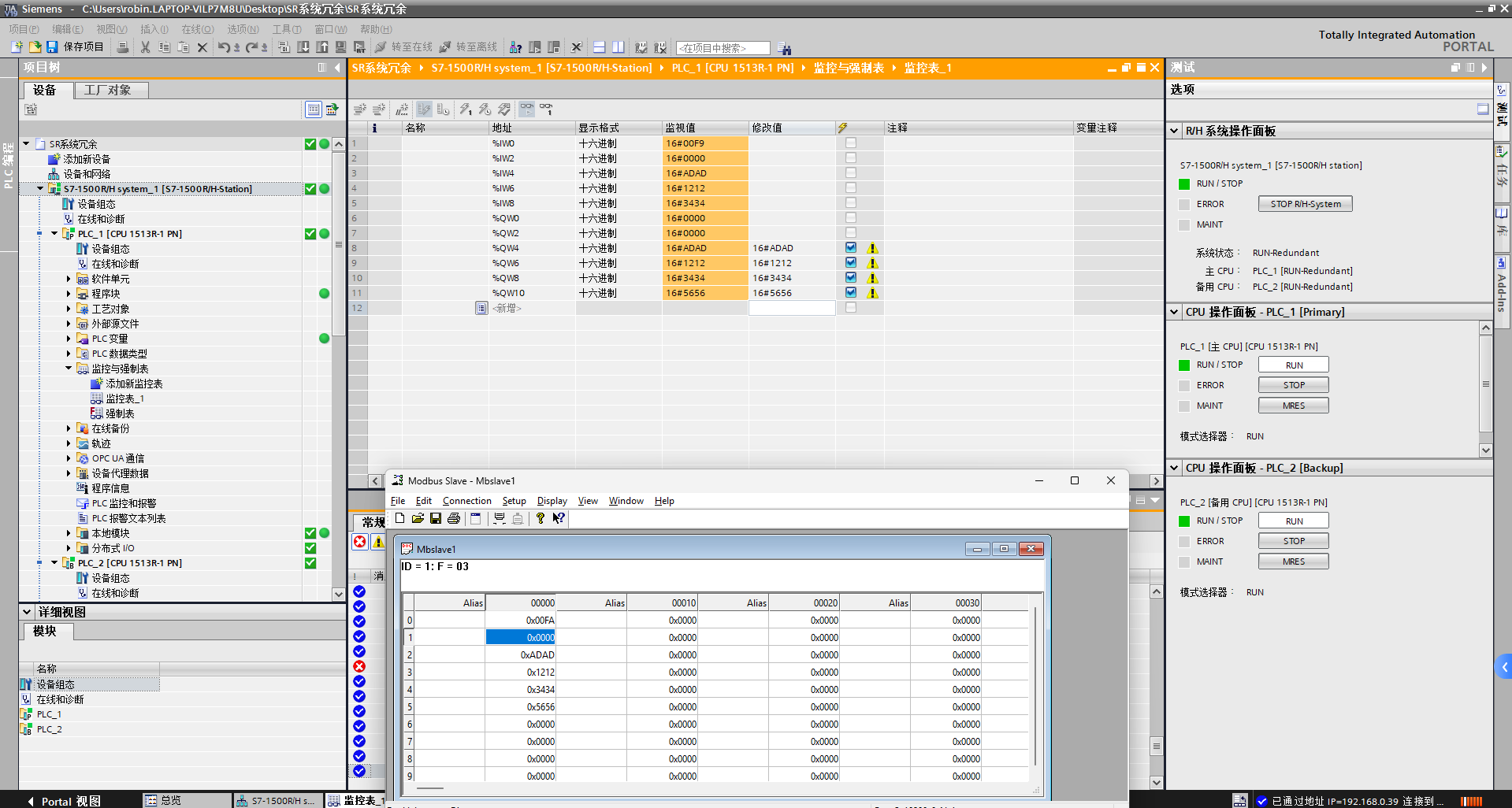
Task: Expand the 程序块 tree node
Action: (x=69, y=294)
